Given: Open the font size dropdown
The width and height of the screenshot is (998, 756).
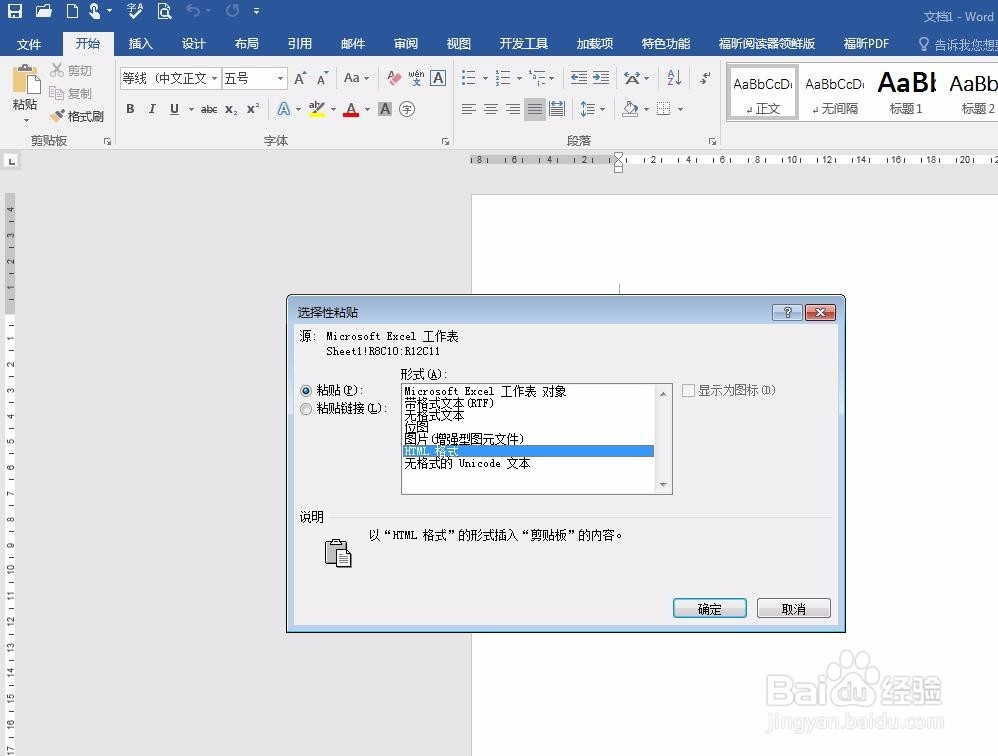Looking at the screenshot, I should (280, 78).
